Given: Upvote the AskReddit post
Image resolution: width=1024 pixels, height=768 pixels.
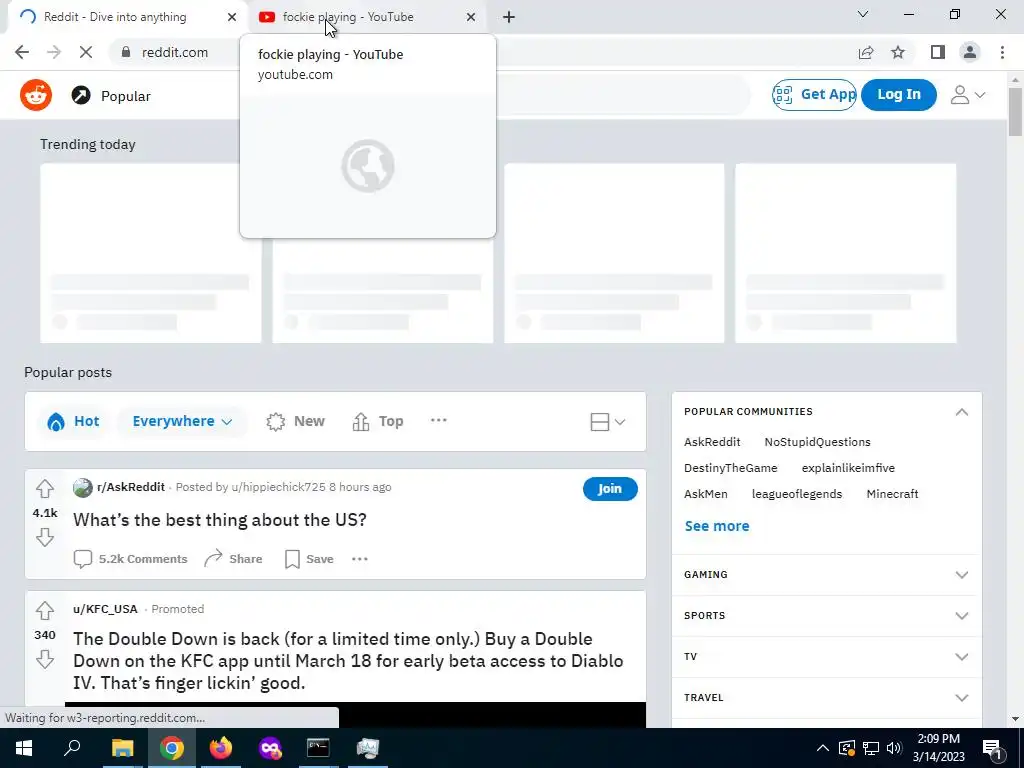Looking at the screenshot, I should click(x=44, y=488).
